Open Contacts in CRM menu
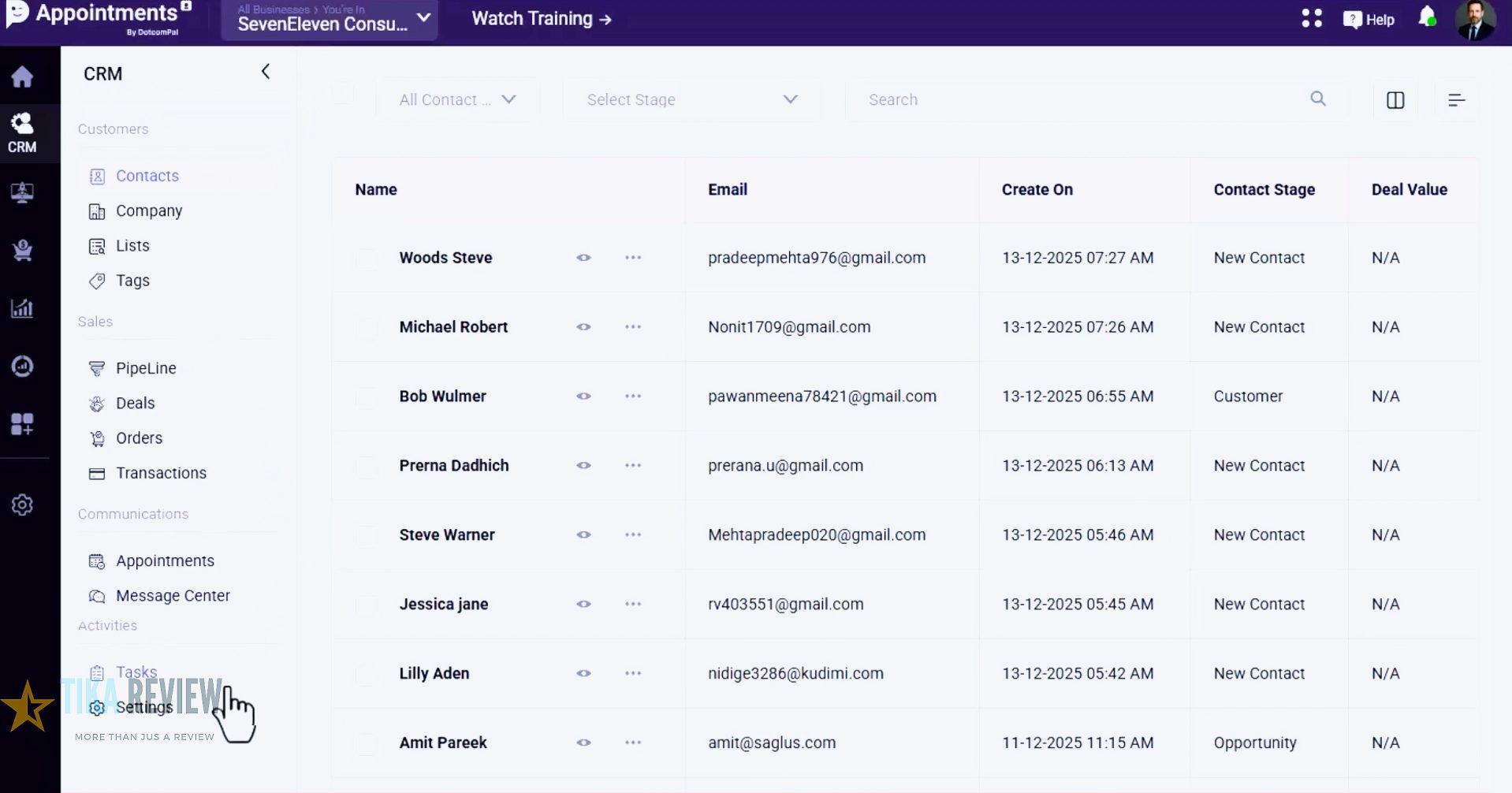Viewport: 1512px width, 793px height. pos(147,176)
